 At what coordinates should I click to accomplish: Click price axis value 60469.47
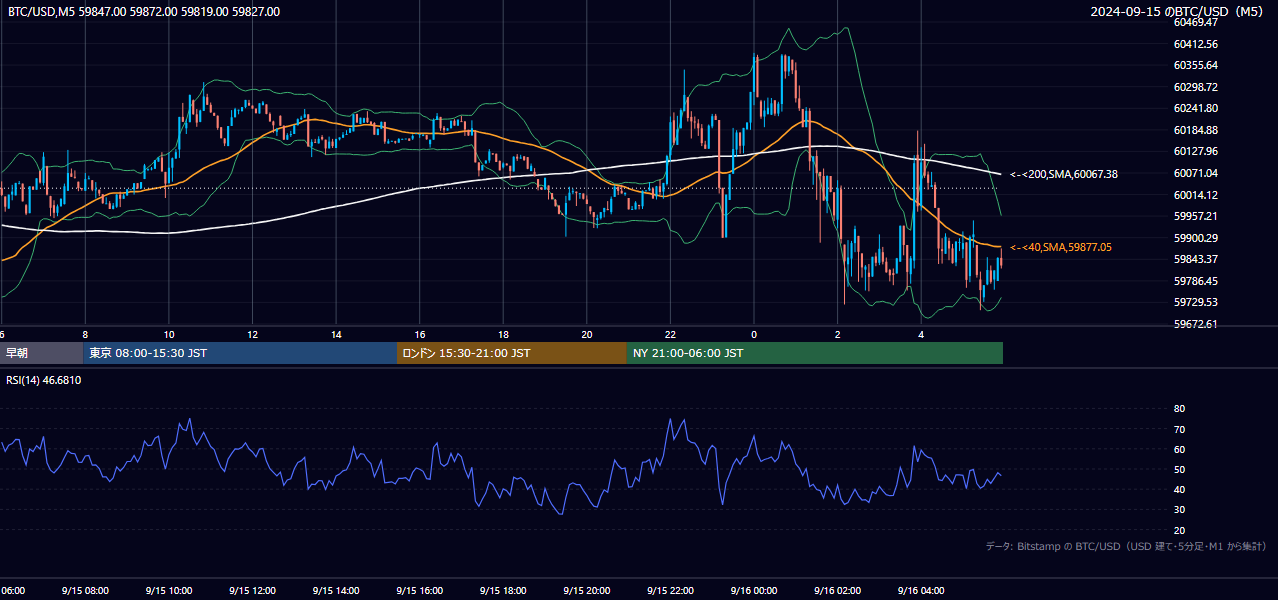click(x=1196, y=22)
